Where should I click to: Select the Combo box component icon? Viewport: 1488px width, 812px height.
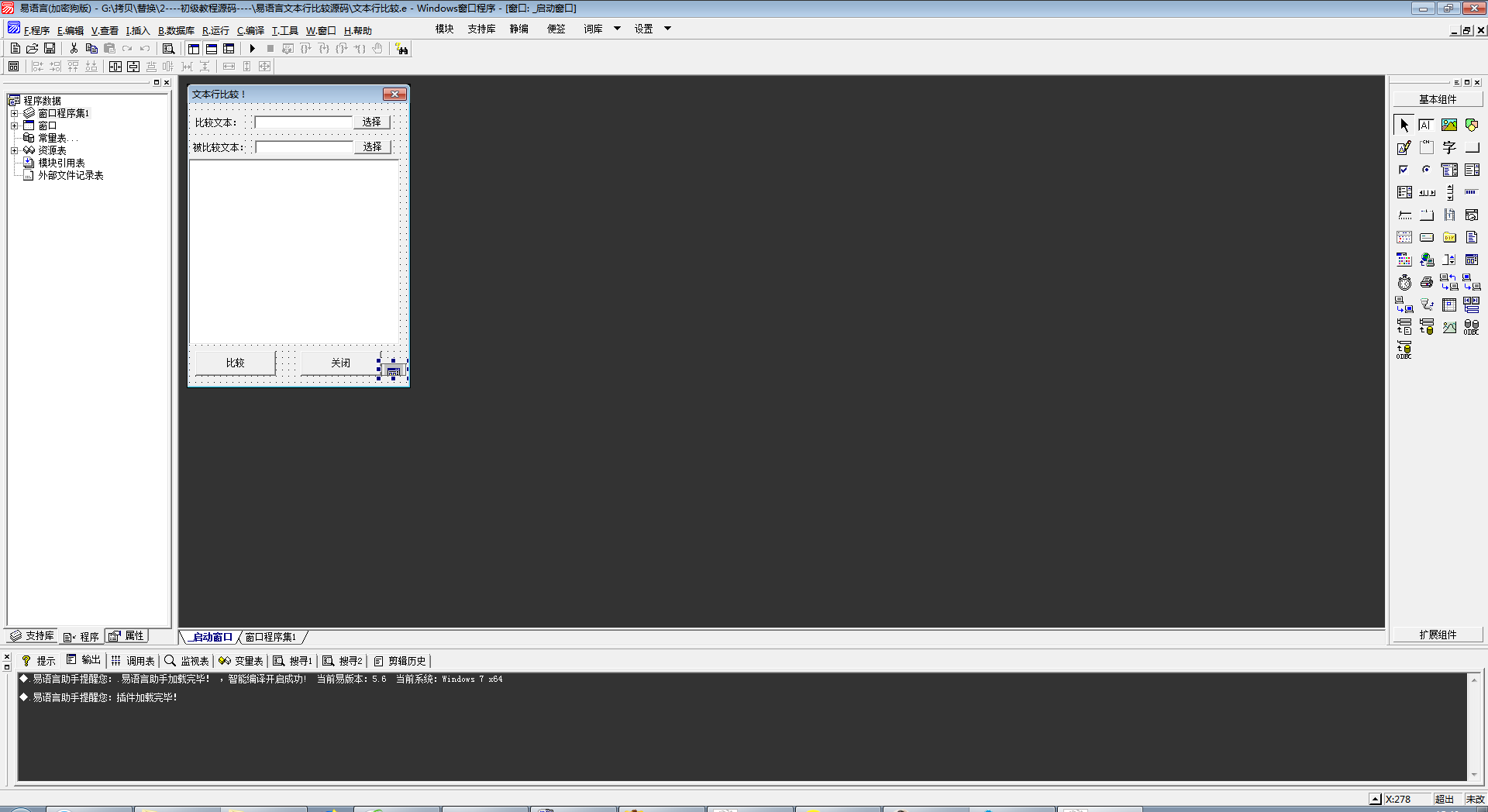point(1449,170)
